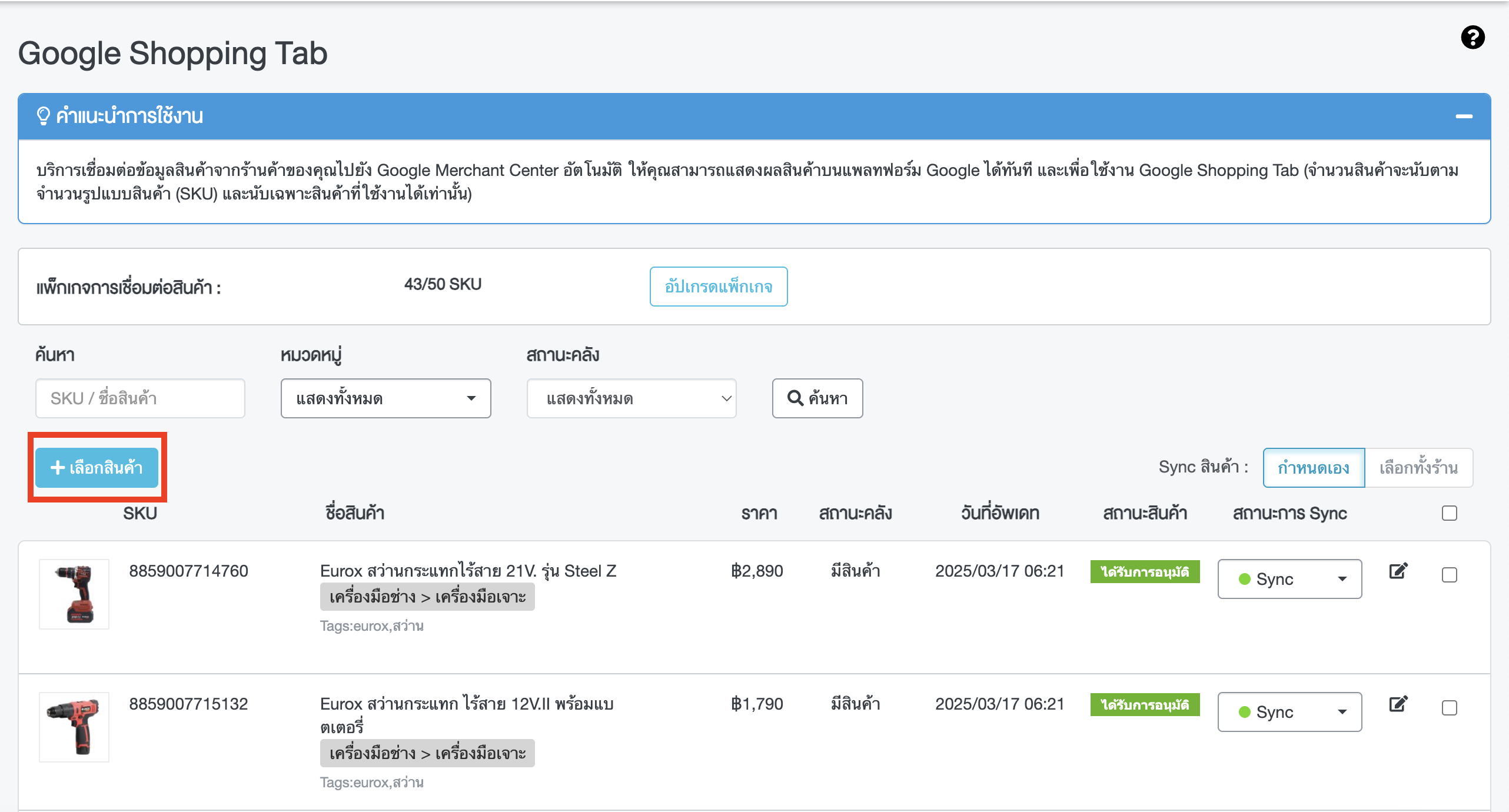
Task: Click the เลือกสินค้า add product button
Action: tap(97, 468)
